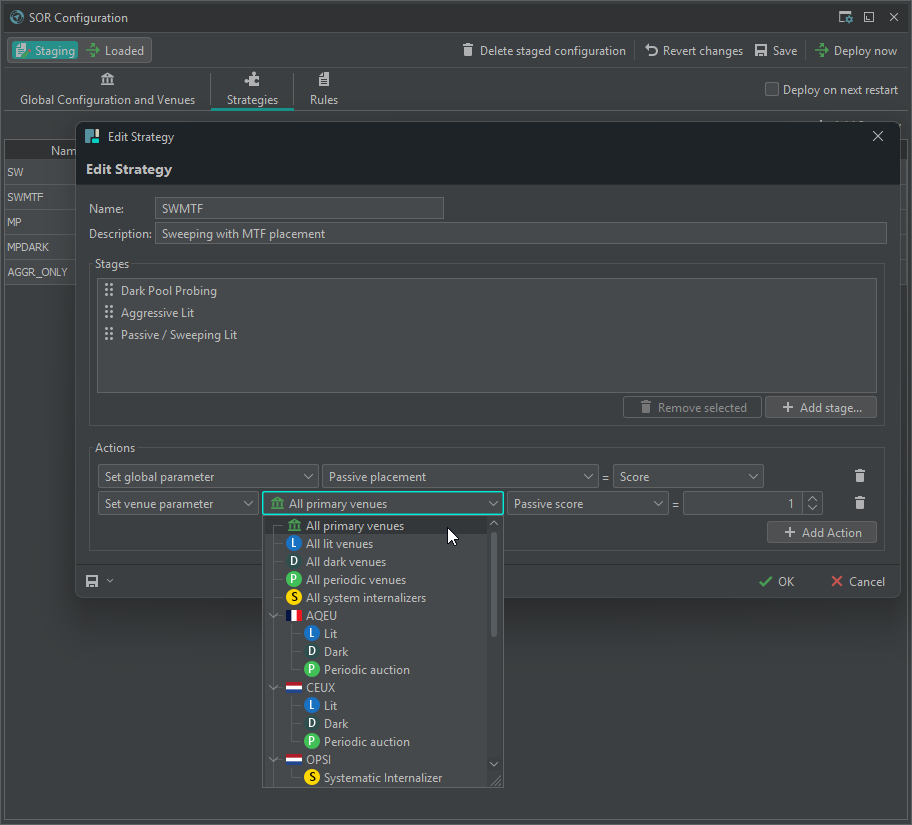Open the Passive score parameter dropdown
The image size is (912, 825).
[587, 504]
